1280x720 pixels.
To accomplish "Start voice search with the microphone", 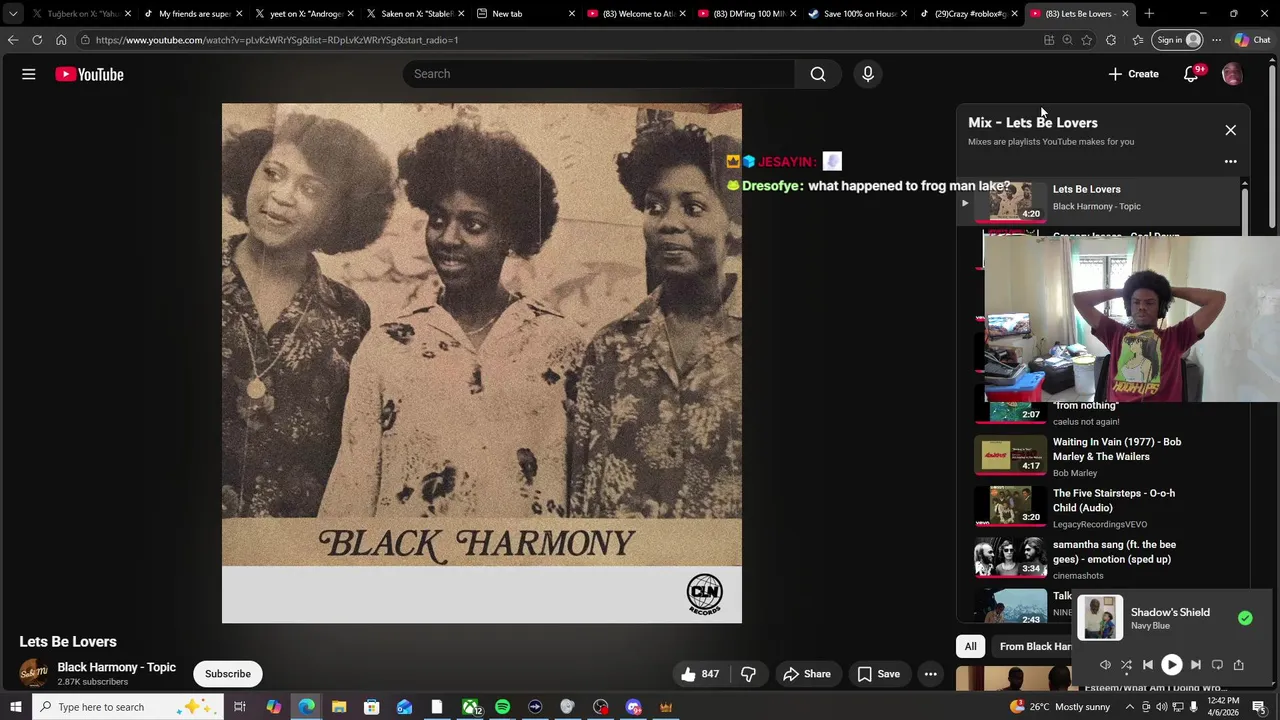I will tap(868, 74).
